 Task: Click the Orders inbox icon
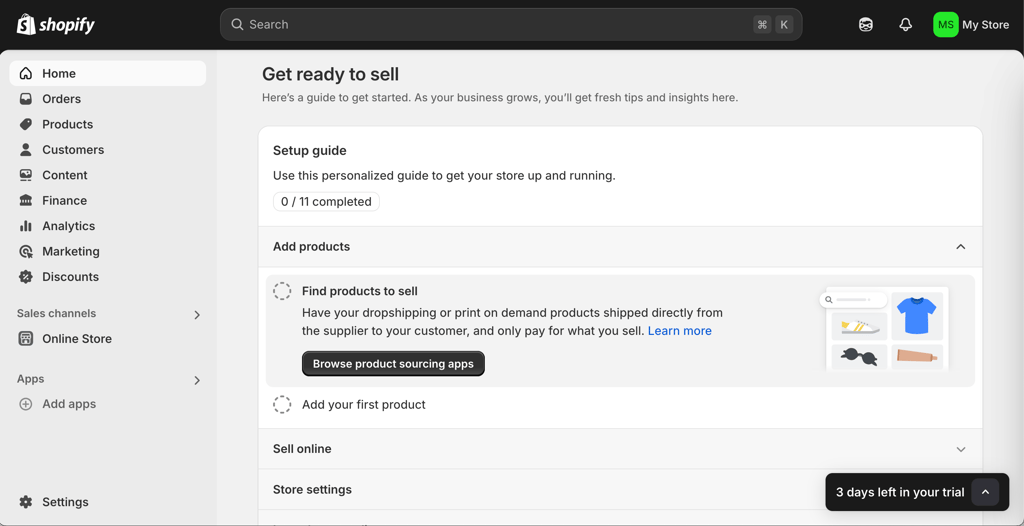coord(25,99)
